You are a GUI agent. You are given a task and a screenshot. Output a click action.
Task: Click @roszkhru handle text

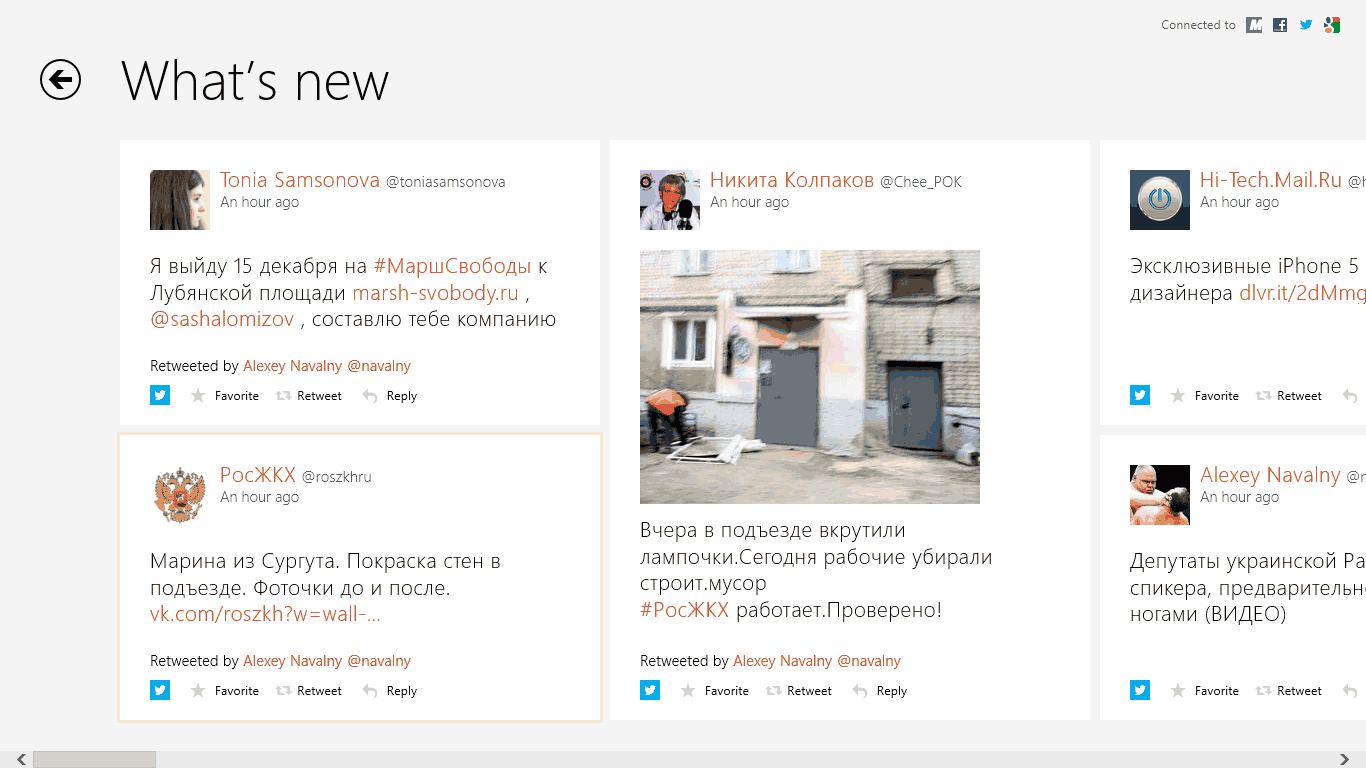(337, 477)
